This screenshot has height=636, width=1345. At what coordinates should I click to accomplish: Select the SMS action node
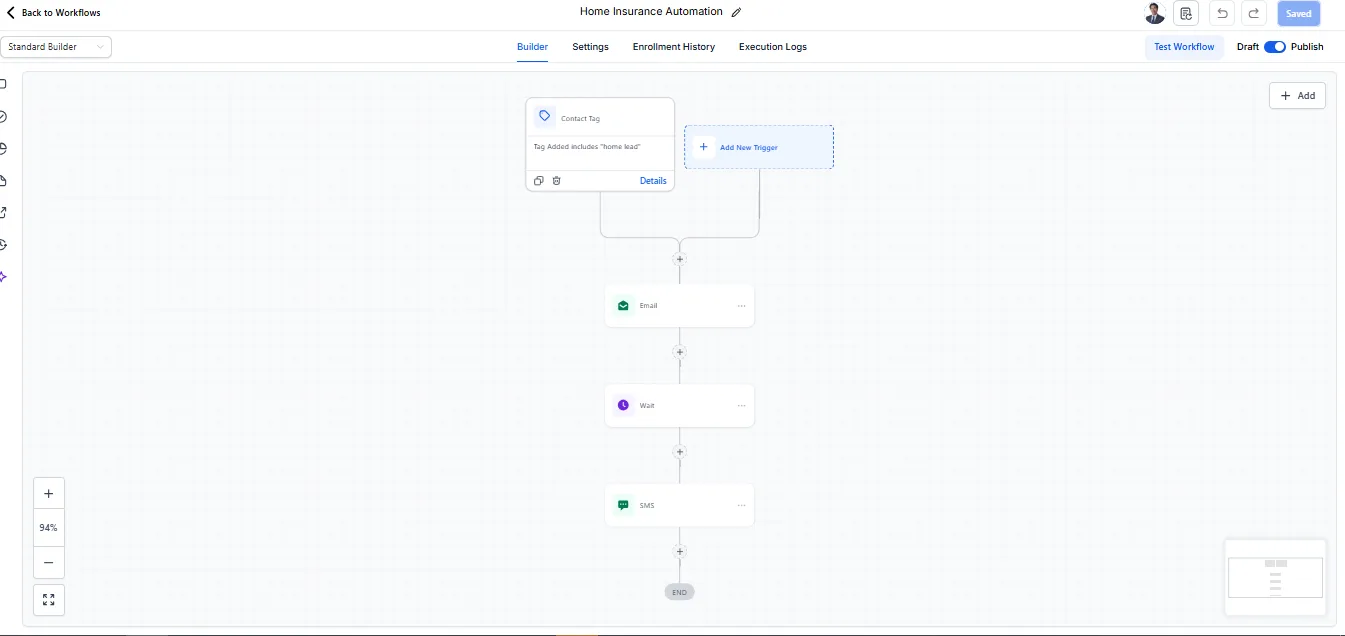[679, 505]
